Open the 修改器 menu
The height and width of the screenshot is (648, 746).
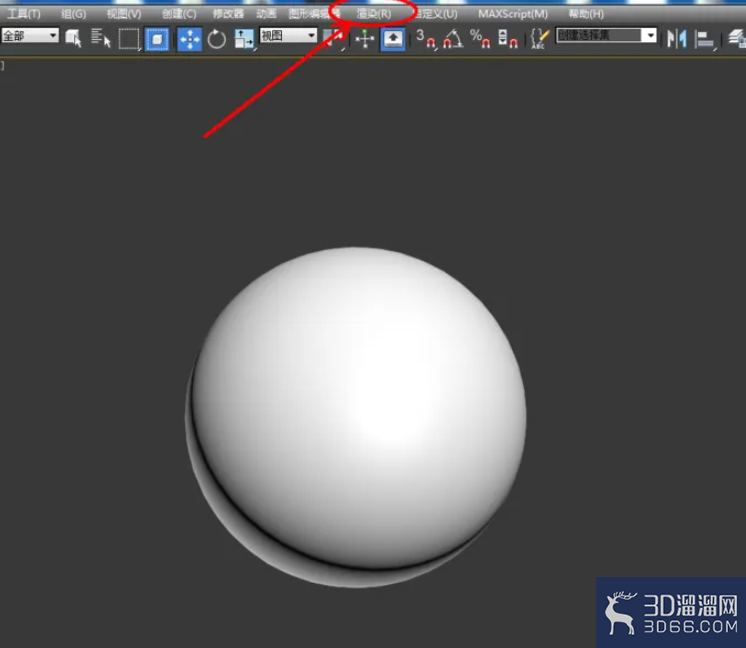pos(228,14)
